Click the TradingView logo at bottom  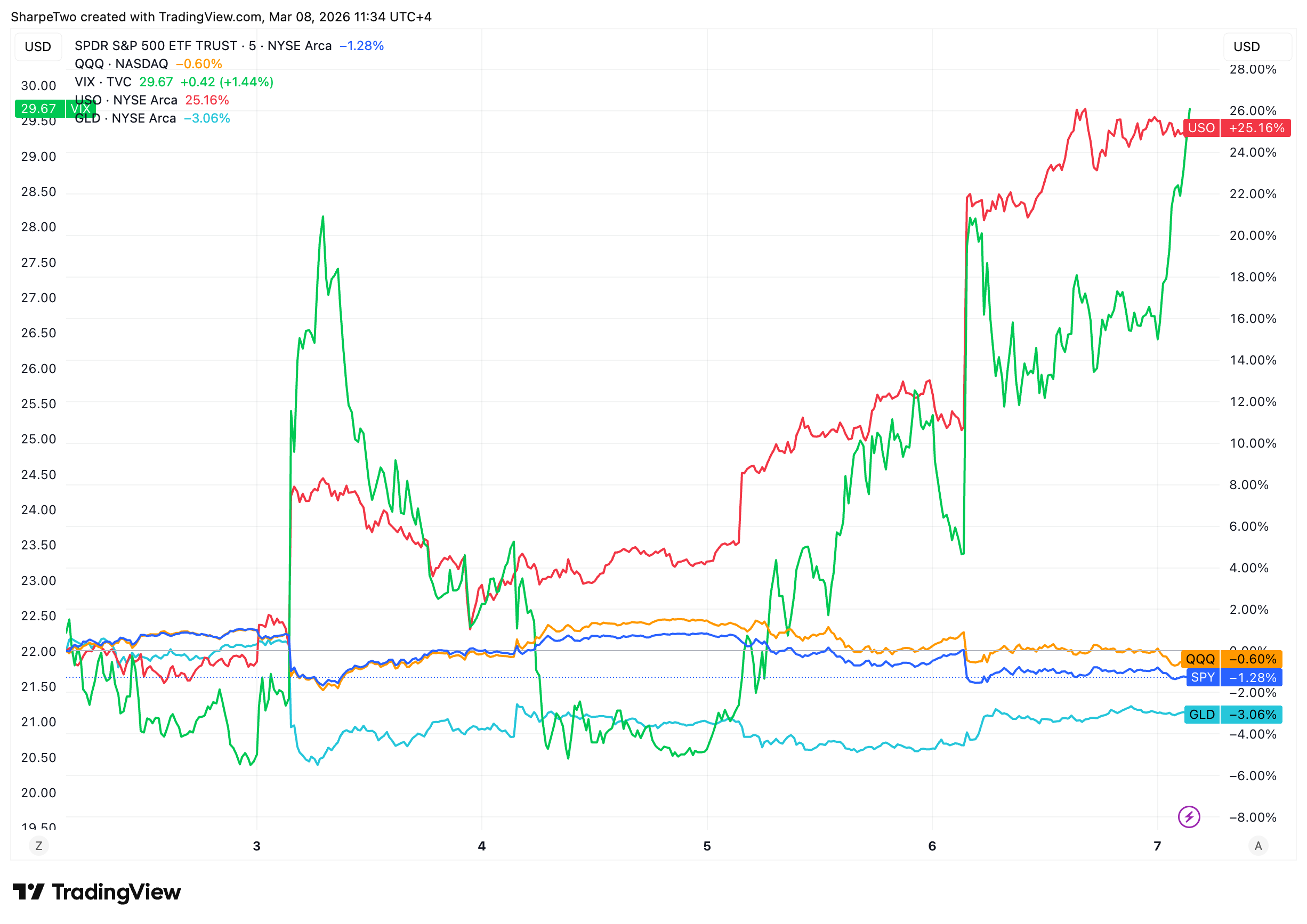tap(97, 891)
